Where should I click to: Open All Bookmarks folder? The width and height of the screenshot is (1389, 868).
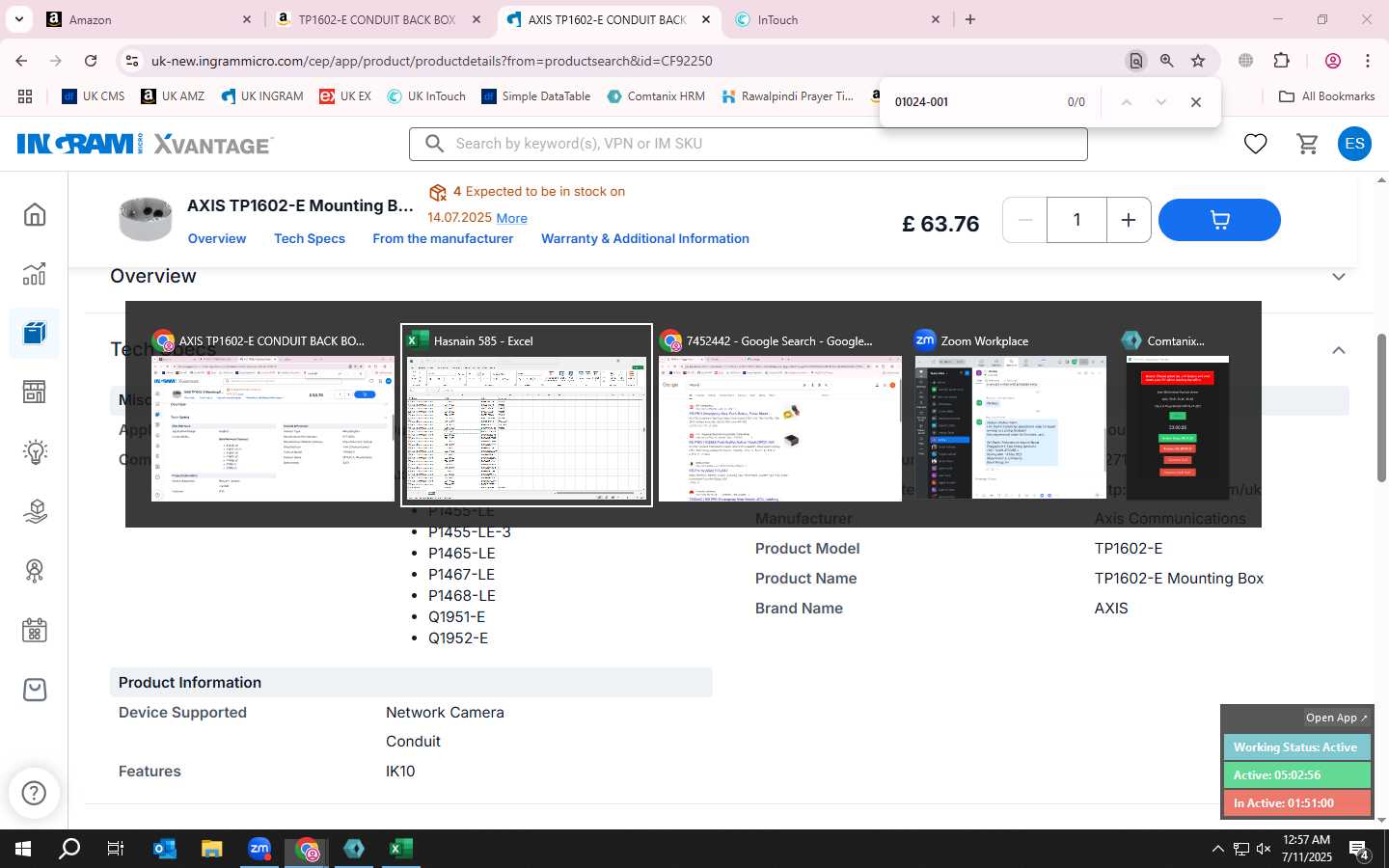point(1326,96)
